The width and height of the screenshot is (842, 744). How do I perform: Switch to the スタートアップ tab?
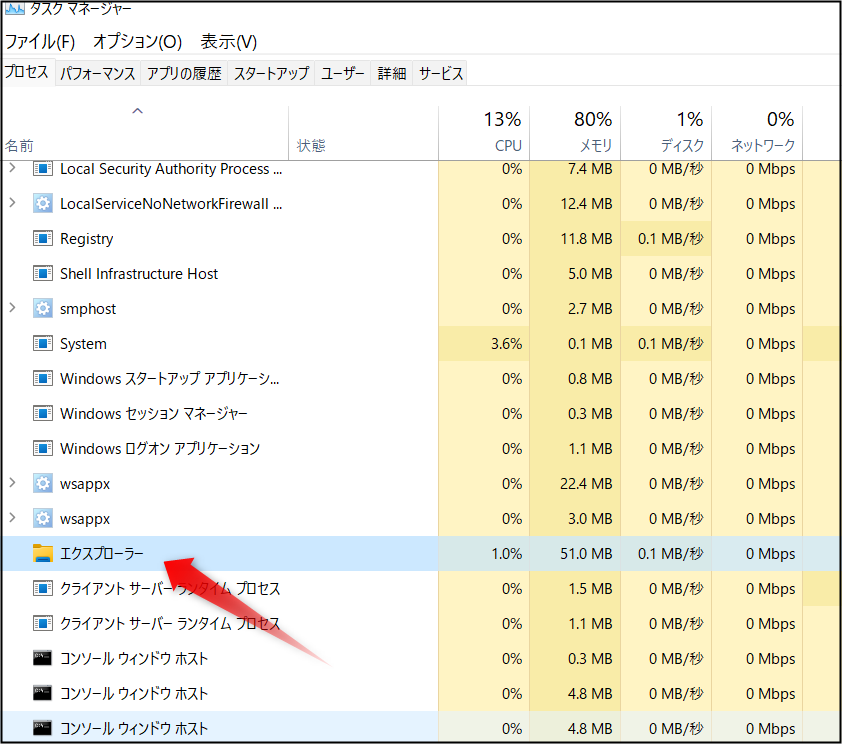coord(271,73)
